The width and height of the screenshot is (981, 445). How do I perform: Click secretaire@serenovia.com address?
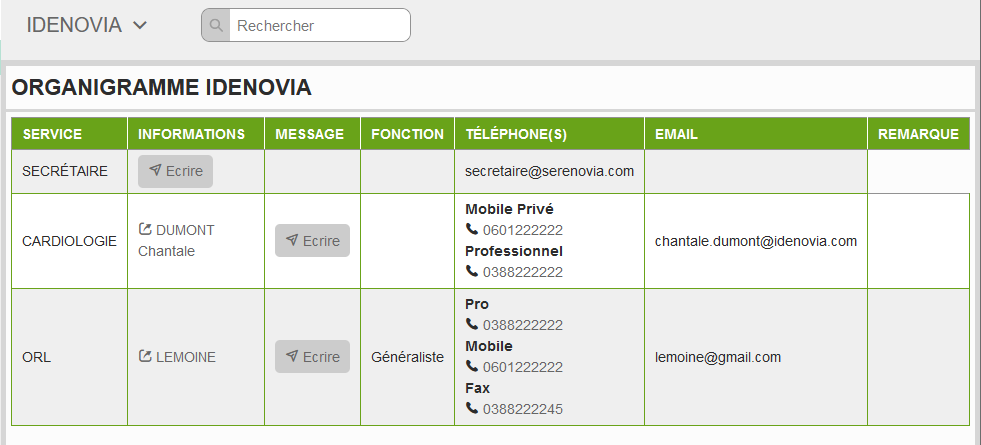pyautogui.click(x=549, y=171)
